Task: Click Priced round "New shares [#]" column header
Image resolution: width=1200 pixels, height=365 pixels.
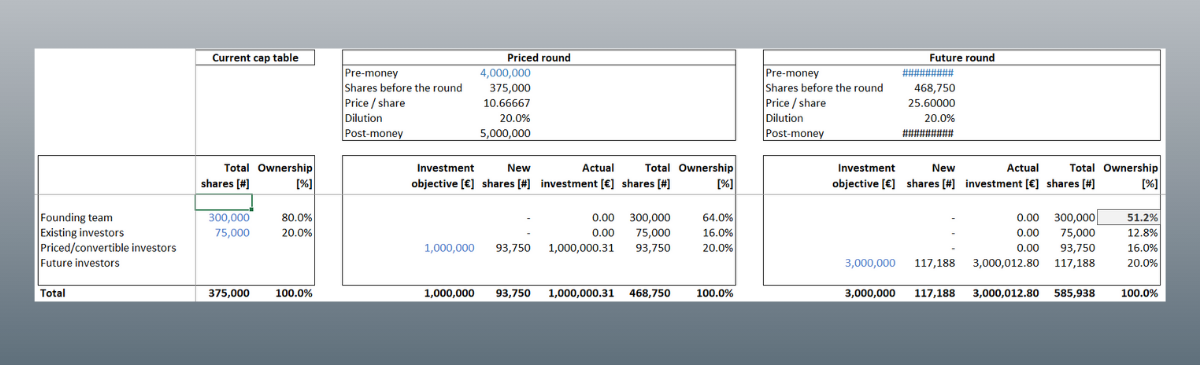Action: click(x=507, y=176)
